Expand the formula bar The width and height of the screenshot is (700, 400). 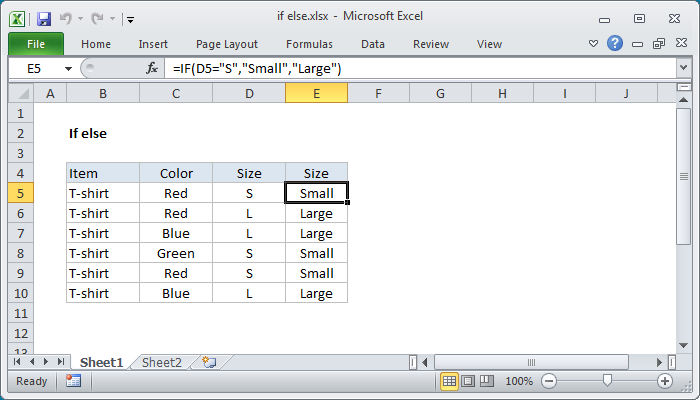point(683,68)
